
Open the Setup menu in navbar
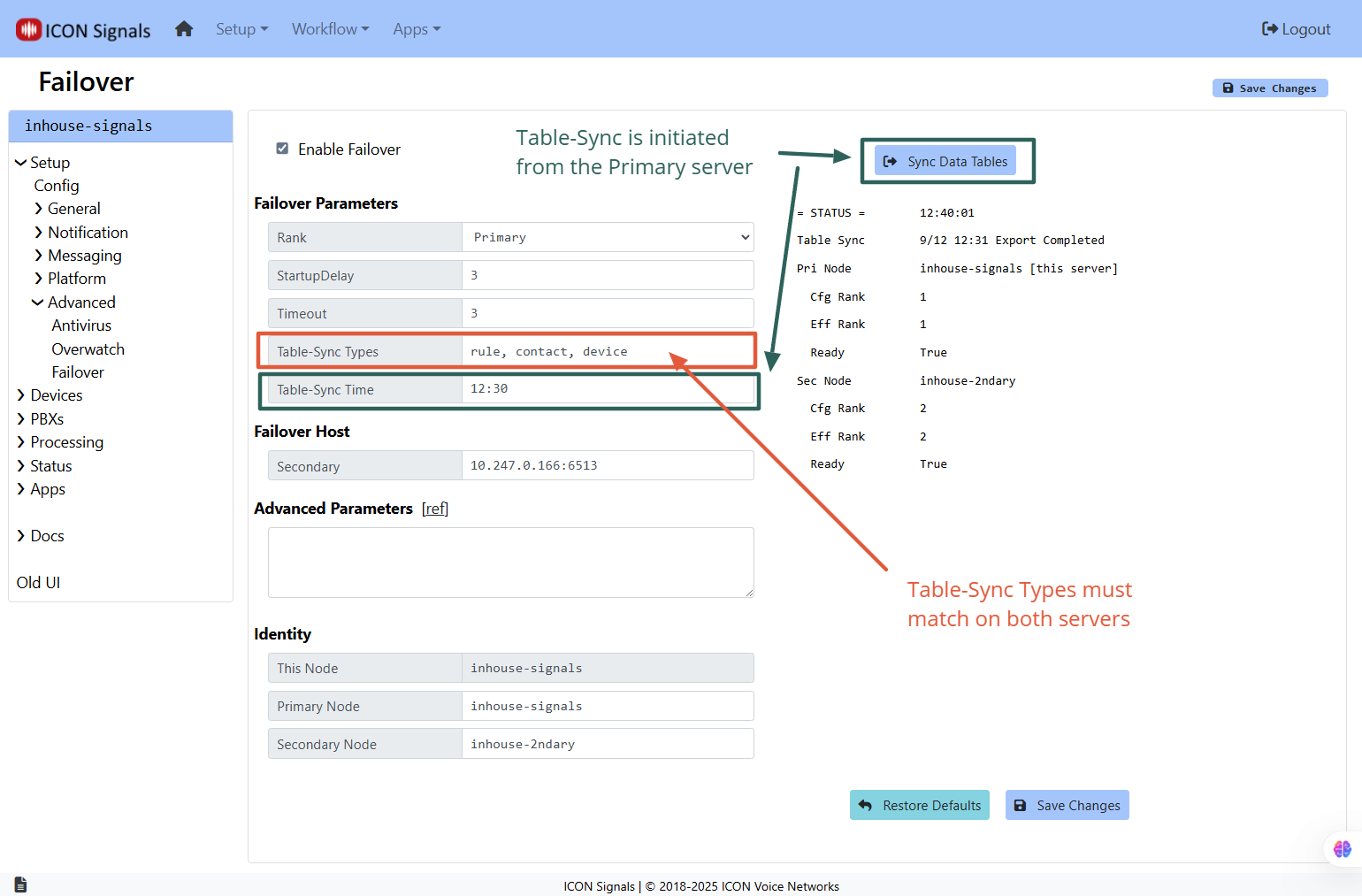[x=241, y=29]
